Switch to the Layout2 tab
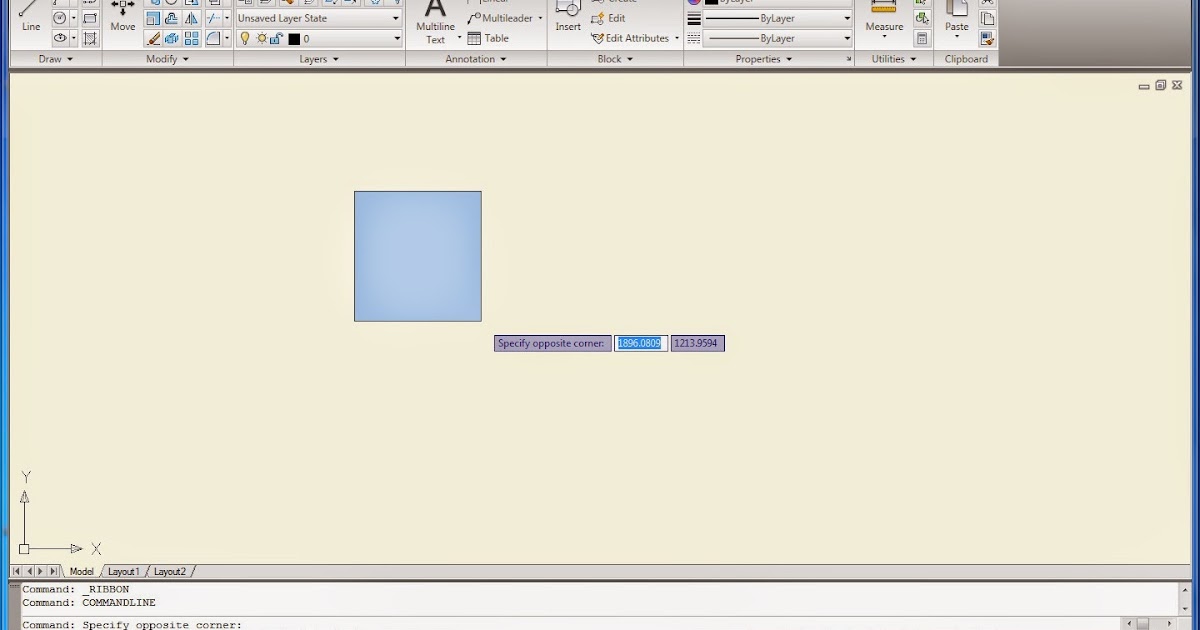1200x630 pixels. 170,572
